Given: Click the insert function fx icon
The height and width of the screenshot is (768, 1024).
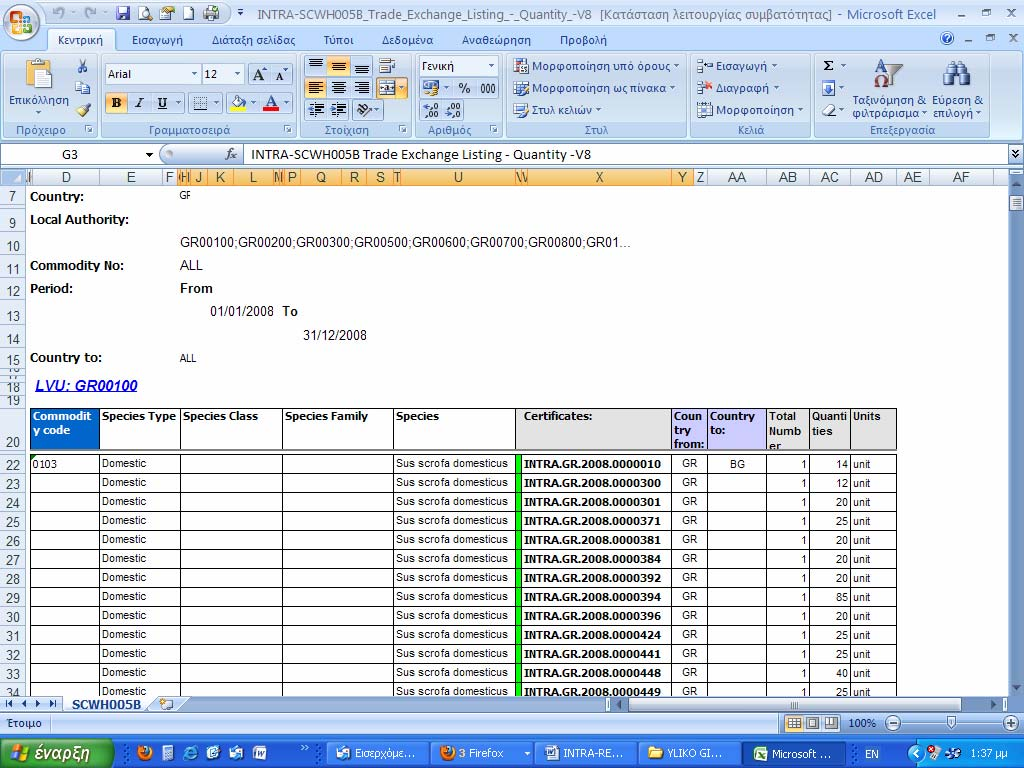Looking at the screenshot, I should point(231,154).
